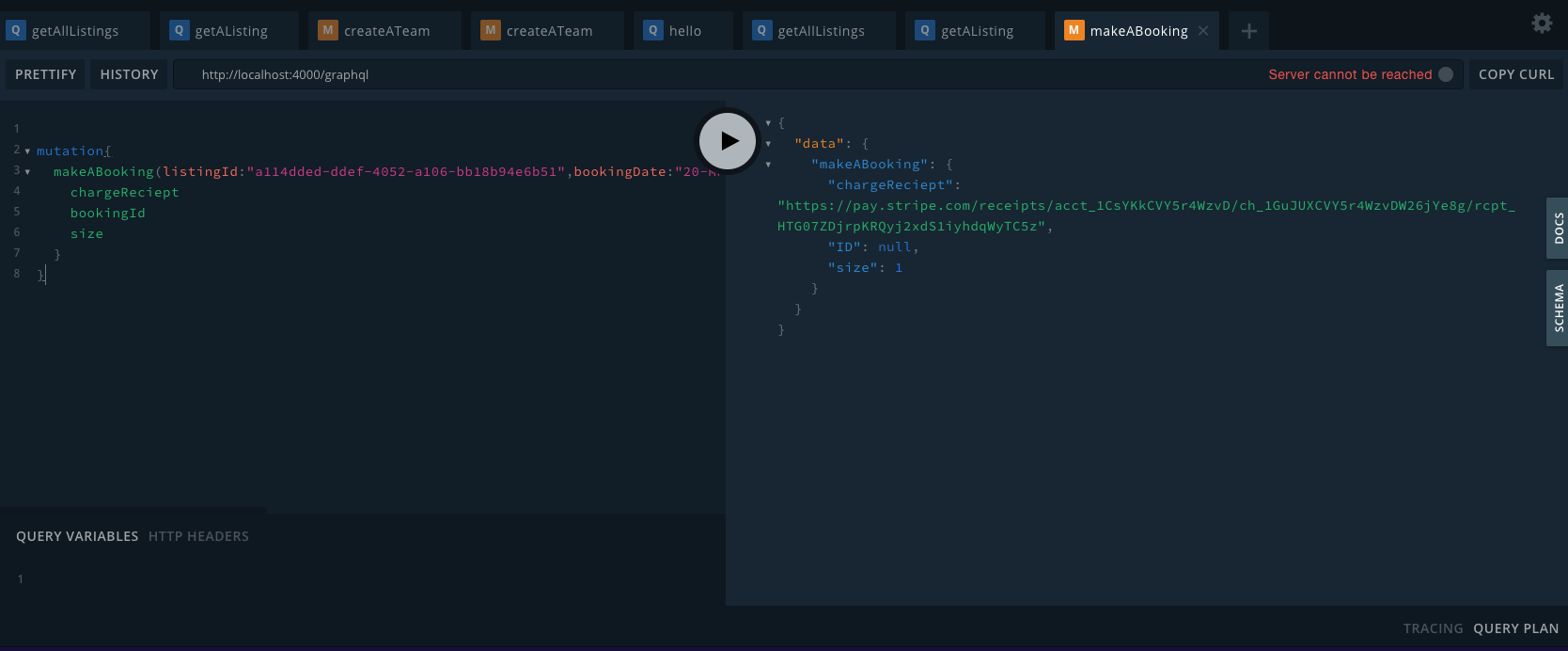Click COPY CURL button
This screenshot has width=1568, height=651.
[1516, 74]
